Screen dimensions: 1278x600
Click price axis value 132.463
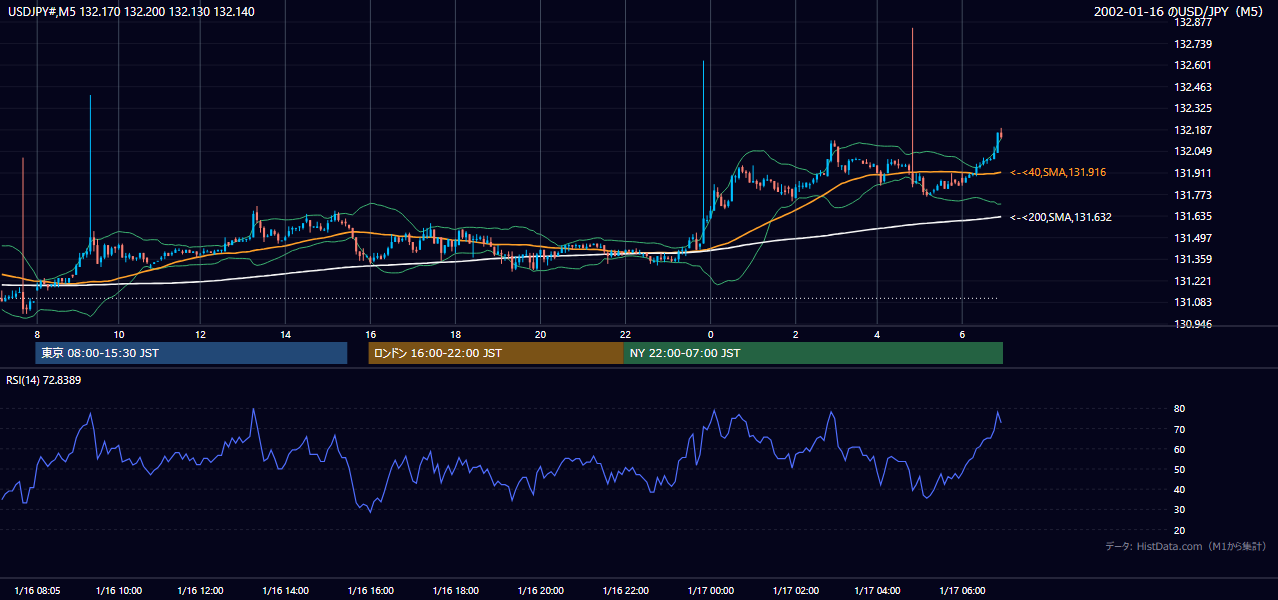(1193, 87)
